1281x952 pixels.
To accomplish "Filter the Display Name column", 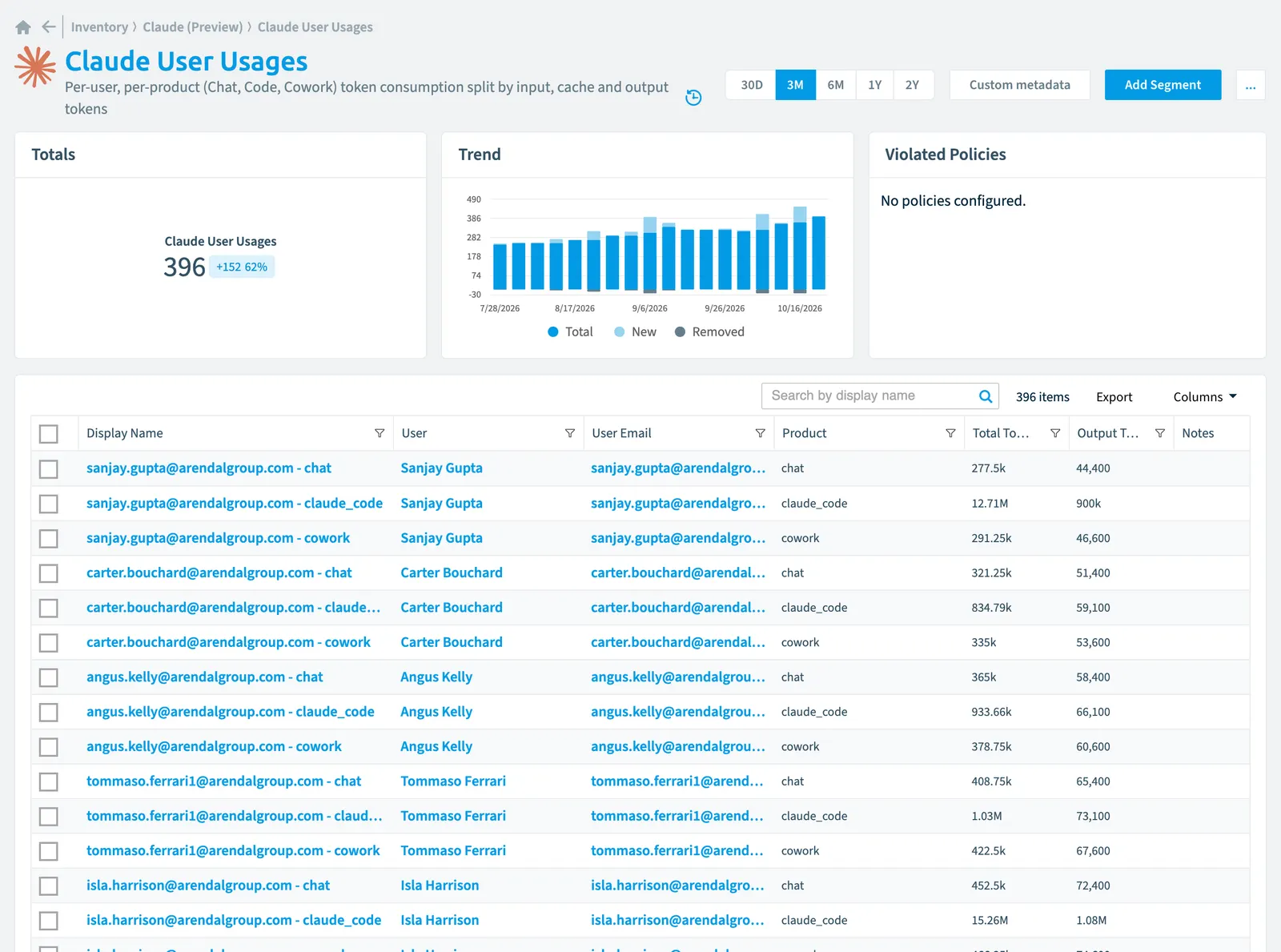I will (x=379, y=433).
